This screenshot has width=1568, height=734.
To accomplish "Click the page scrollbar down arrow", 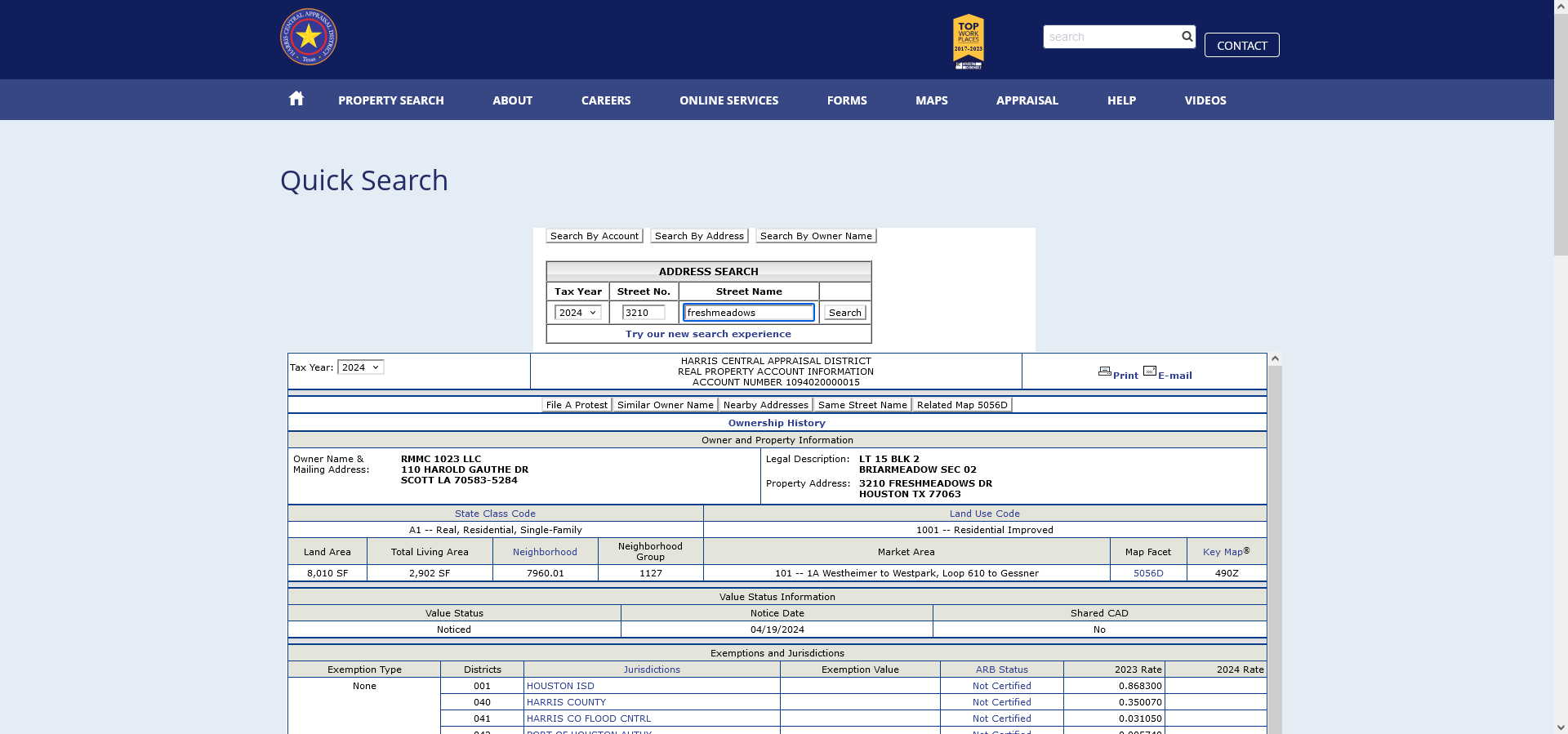I will pyautogui.click(x=1561, y=727).
